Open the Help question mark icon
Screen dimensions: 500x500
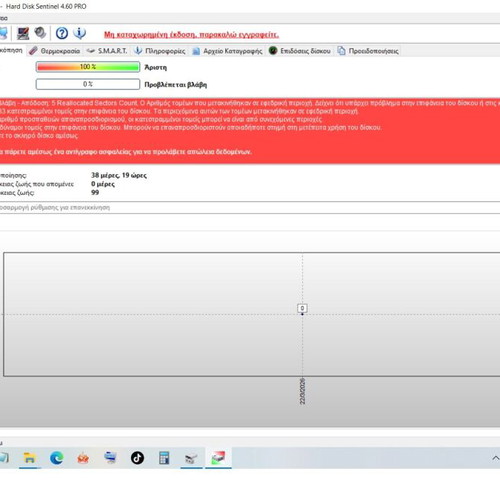click(62, 33)
